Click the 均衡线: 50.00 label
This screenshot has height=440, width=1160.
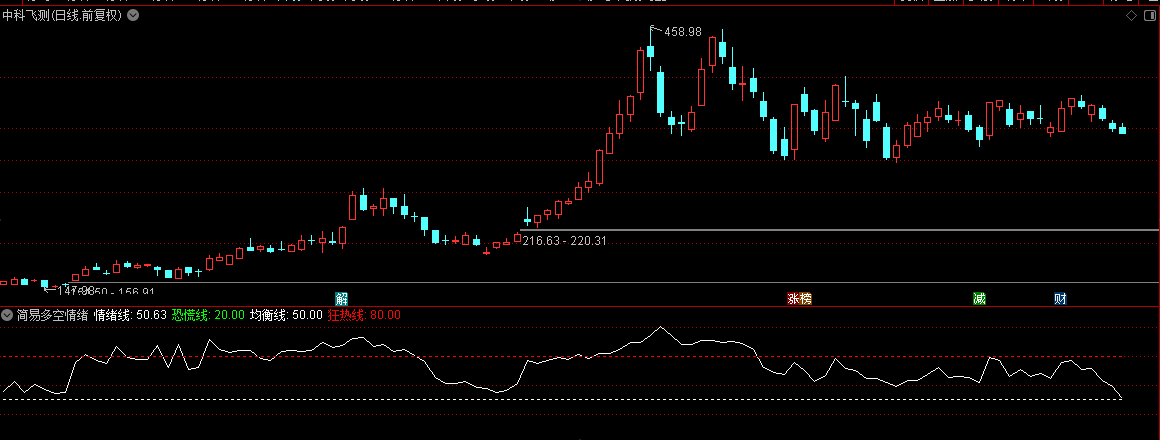click(x=286, y=315)
